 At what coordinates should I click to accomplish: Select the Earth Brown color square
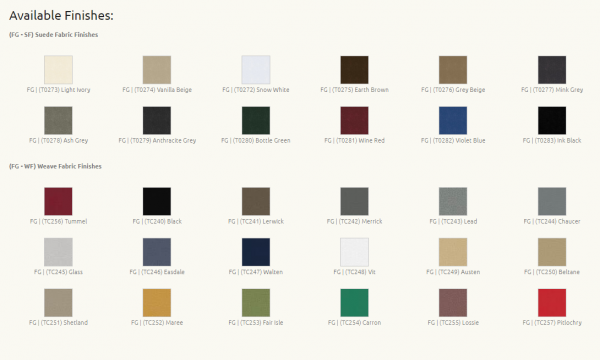pos(354,70)
